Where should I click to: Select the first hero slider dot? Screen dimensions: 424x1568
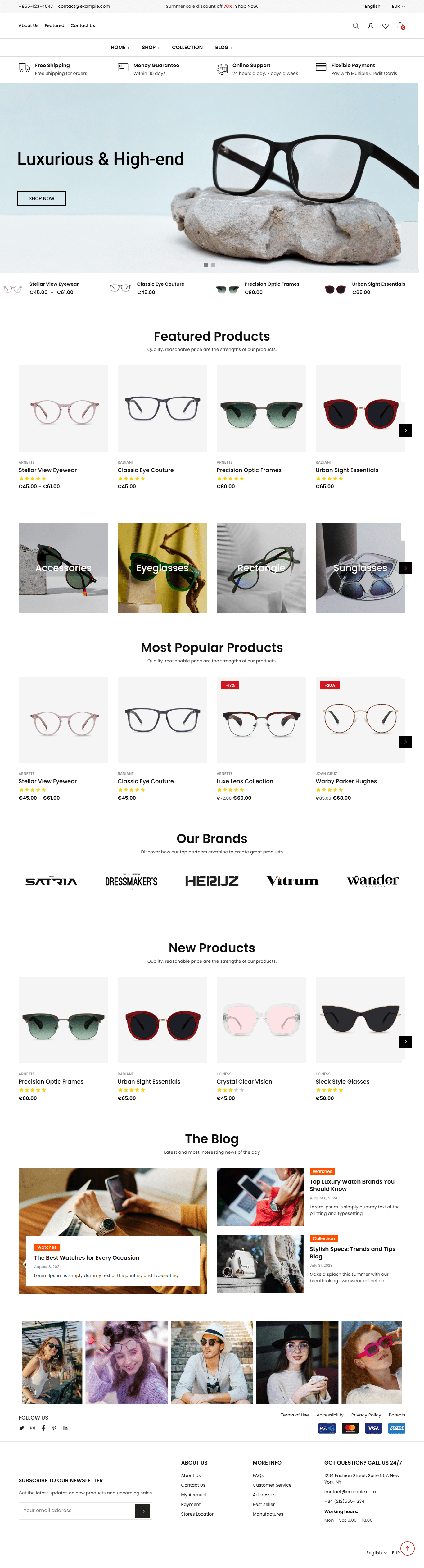click(x=206, y=265)
